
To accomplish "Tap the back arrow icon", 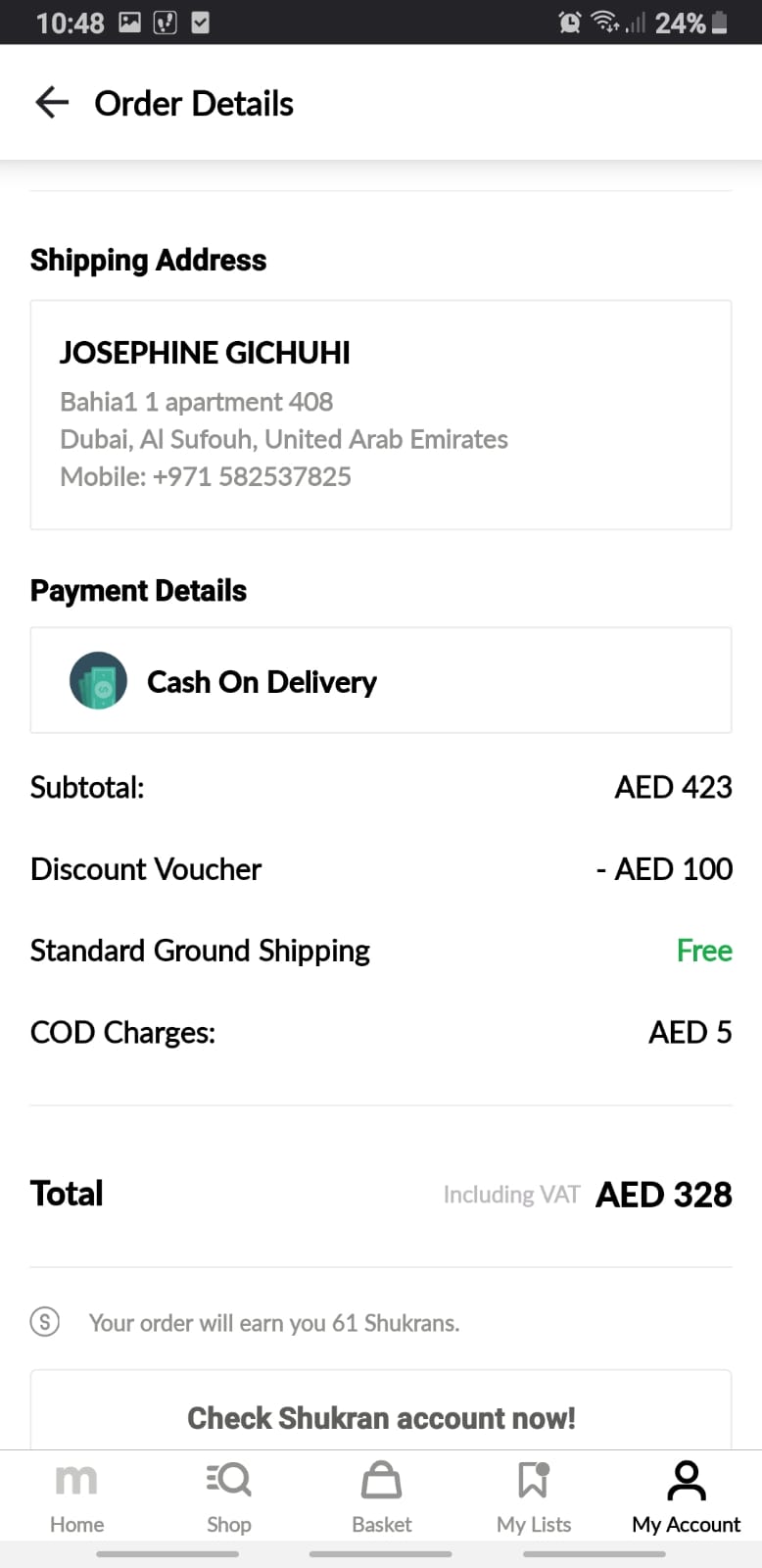I will point(52,103).
